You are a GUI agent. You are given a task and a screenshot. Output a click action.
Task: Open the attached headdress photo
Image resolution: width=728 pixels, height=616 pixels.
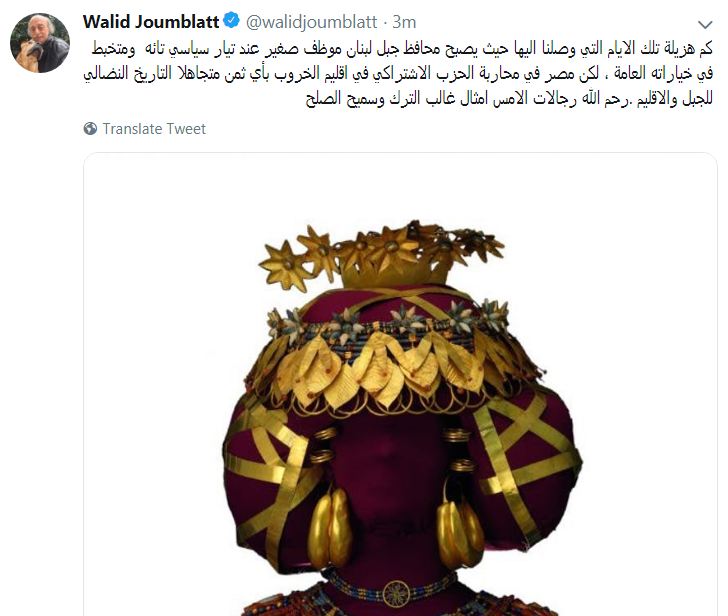400,384
